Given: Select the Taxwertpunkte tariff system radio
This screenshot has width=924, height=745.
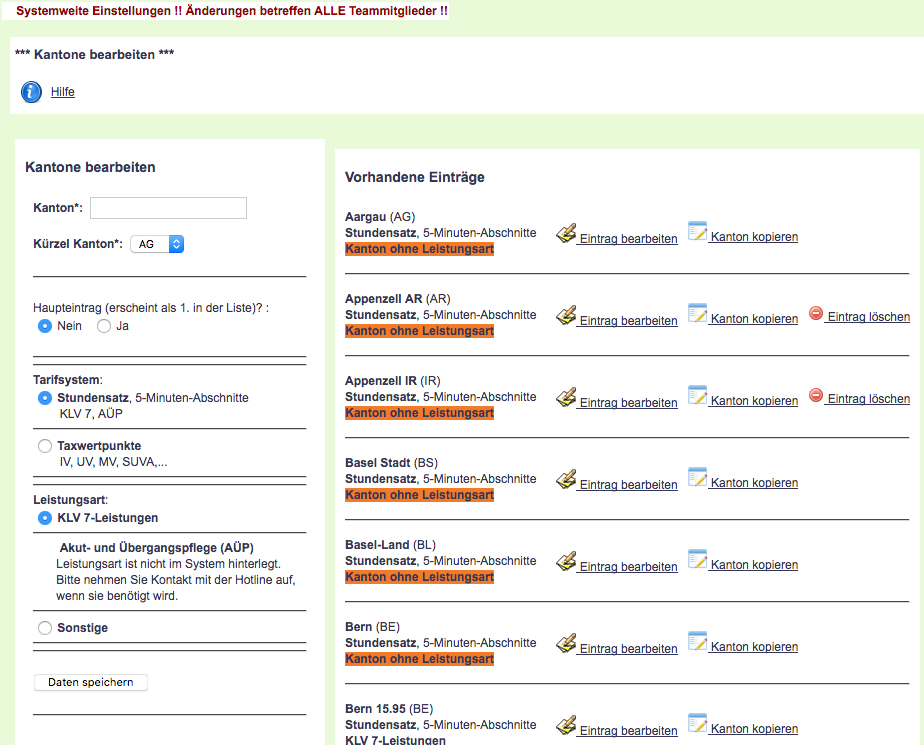Looking at the screenshot, I should click(44, 446).
